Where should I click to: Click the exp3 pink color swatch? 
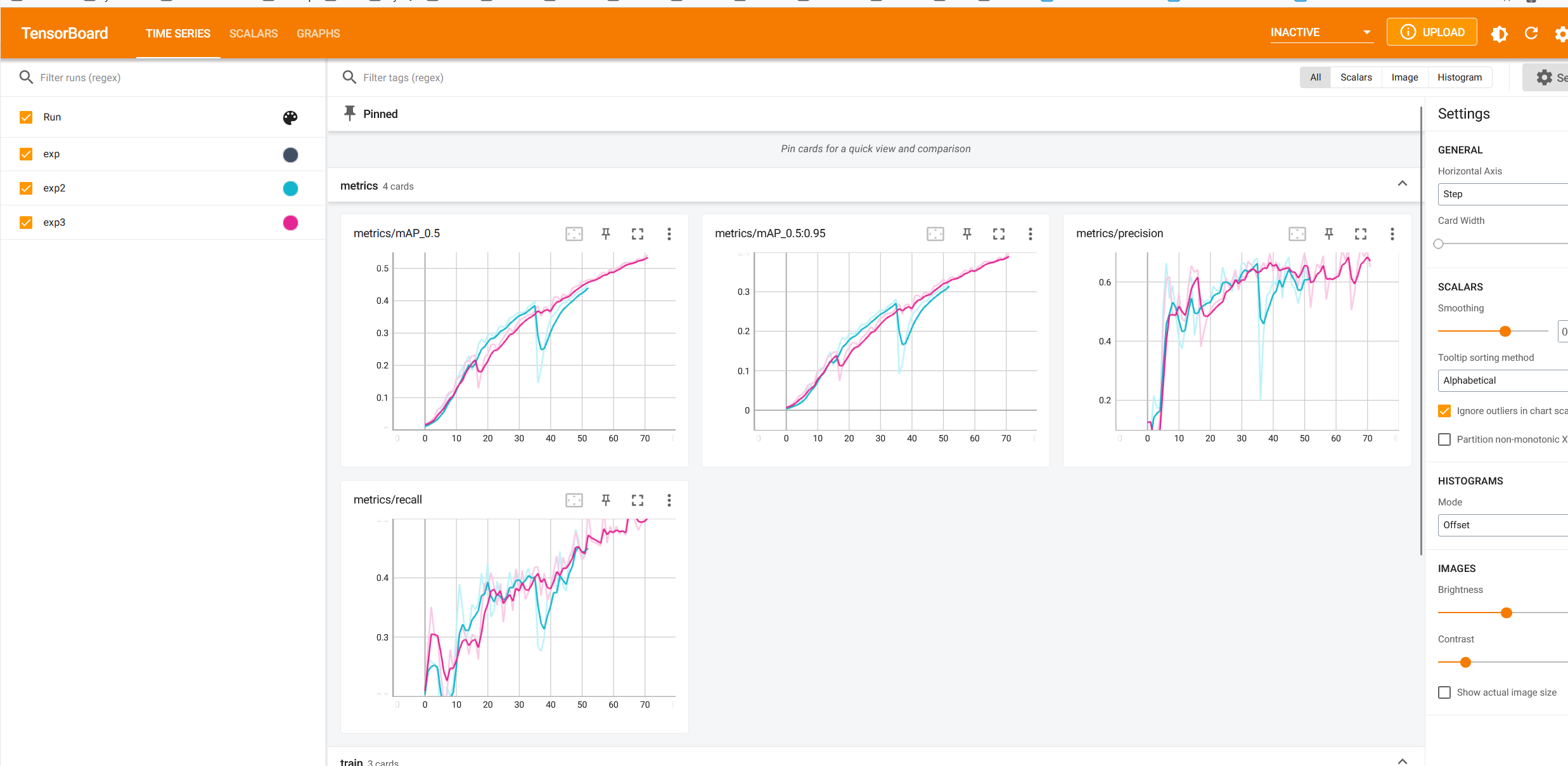click(290, 223)
